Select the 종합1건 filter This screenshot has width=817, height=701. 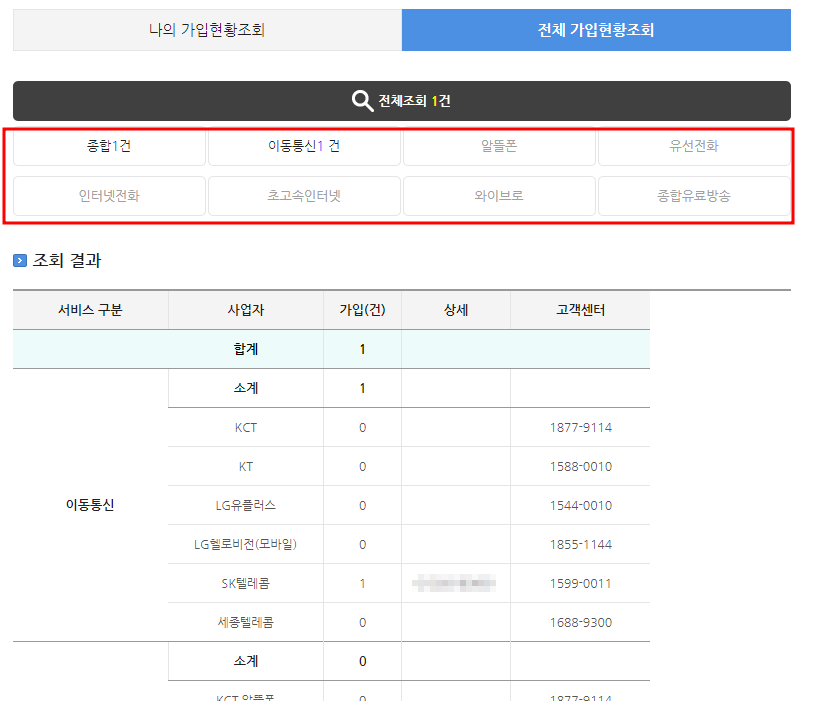(x=109, y=147)
